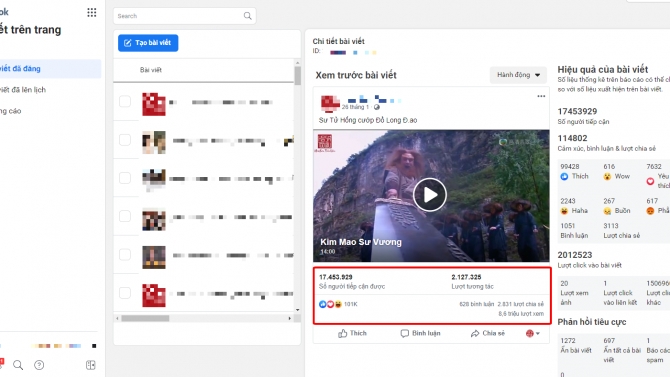This screenshot has width=670, height=377.
Task: Click the search magnifier in the Search box
Action: 247,16
